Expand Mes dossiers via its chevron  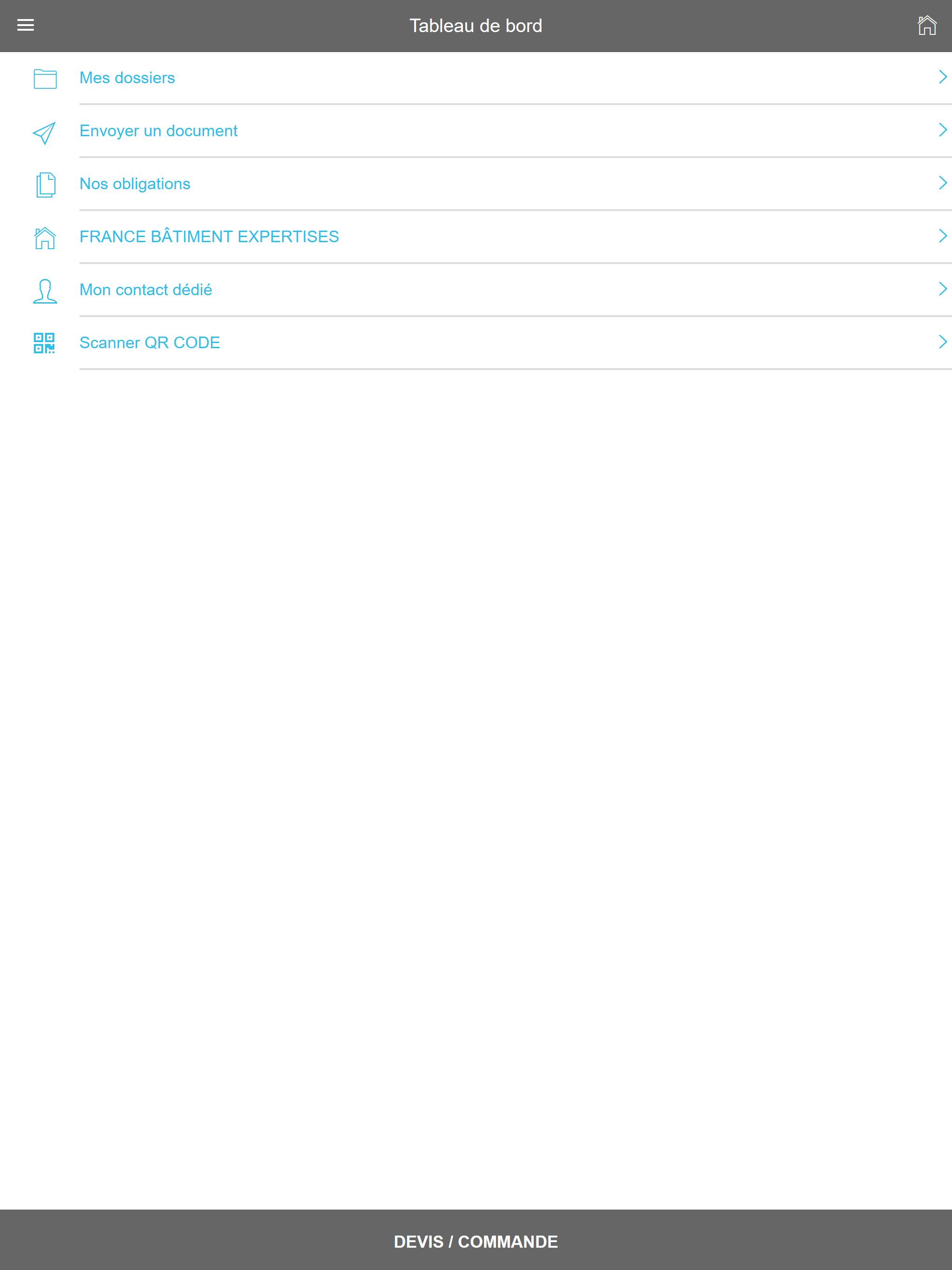point(942,77)
